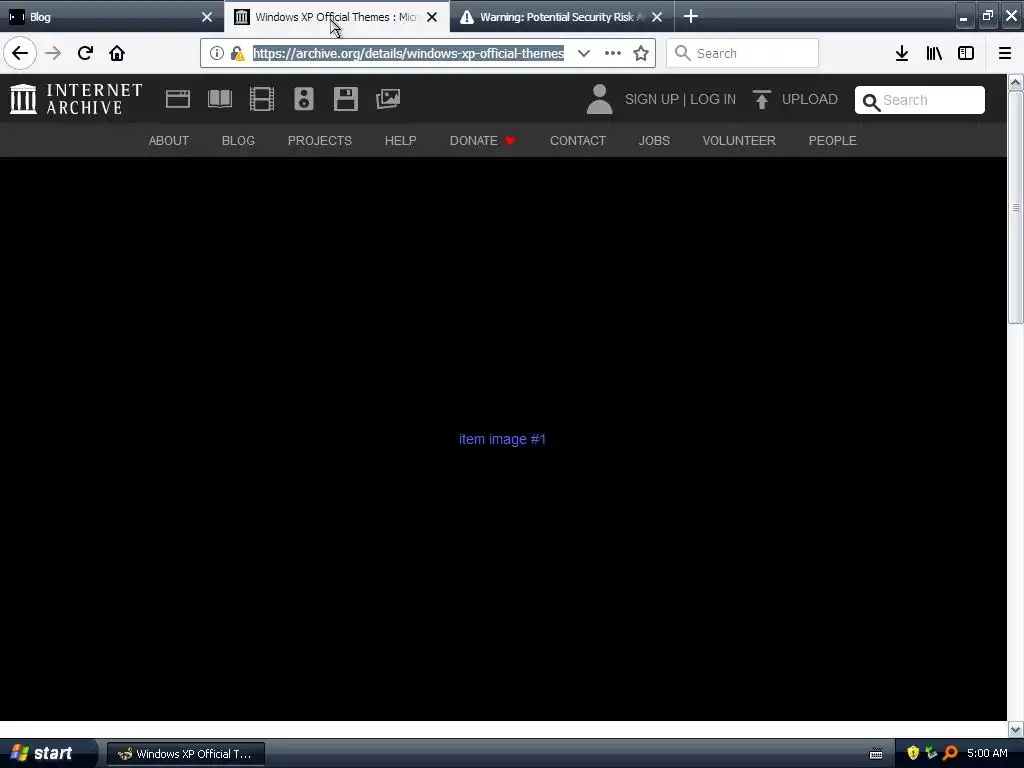Select the Windows XP Official Themes tab
The height and width of the screenshot is (768, 1024).
[327, 17]
